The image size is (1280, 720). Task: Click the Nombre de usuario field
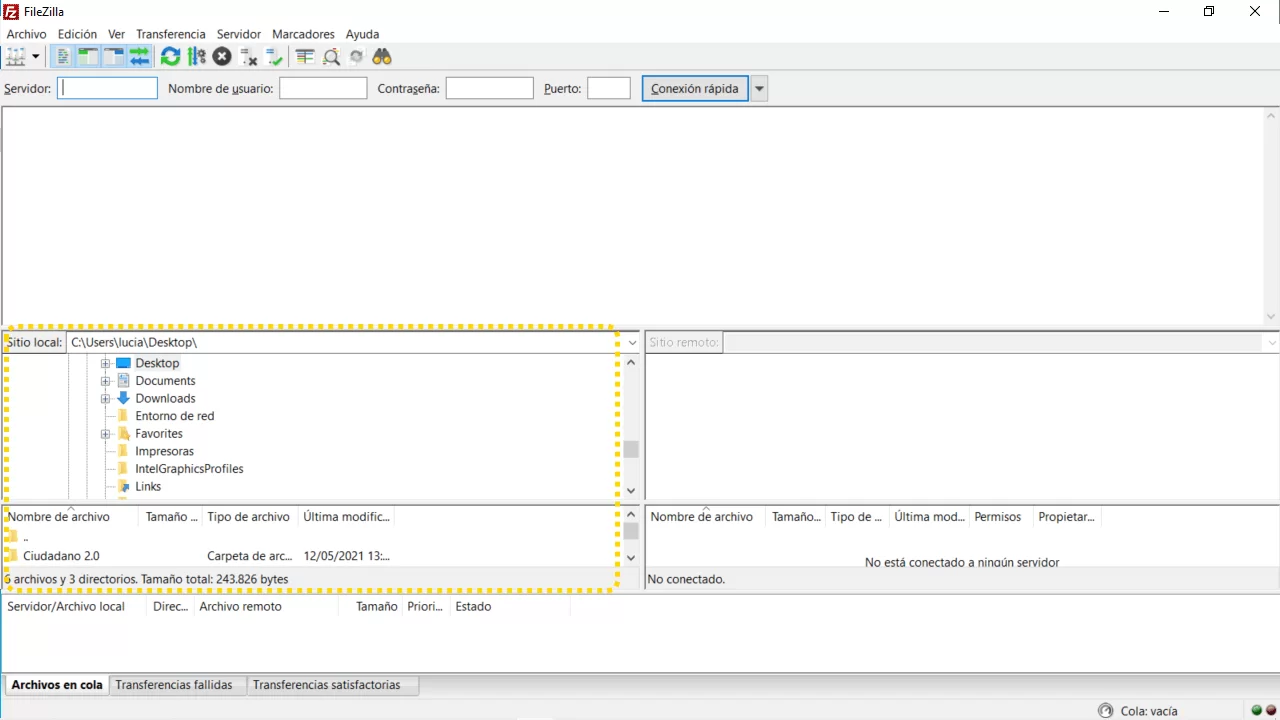[x=323, y=88]
